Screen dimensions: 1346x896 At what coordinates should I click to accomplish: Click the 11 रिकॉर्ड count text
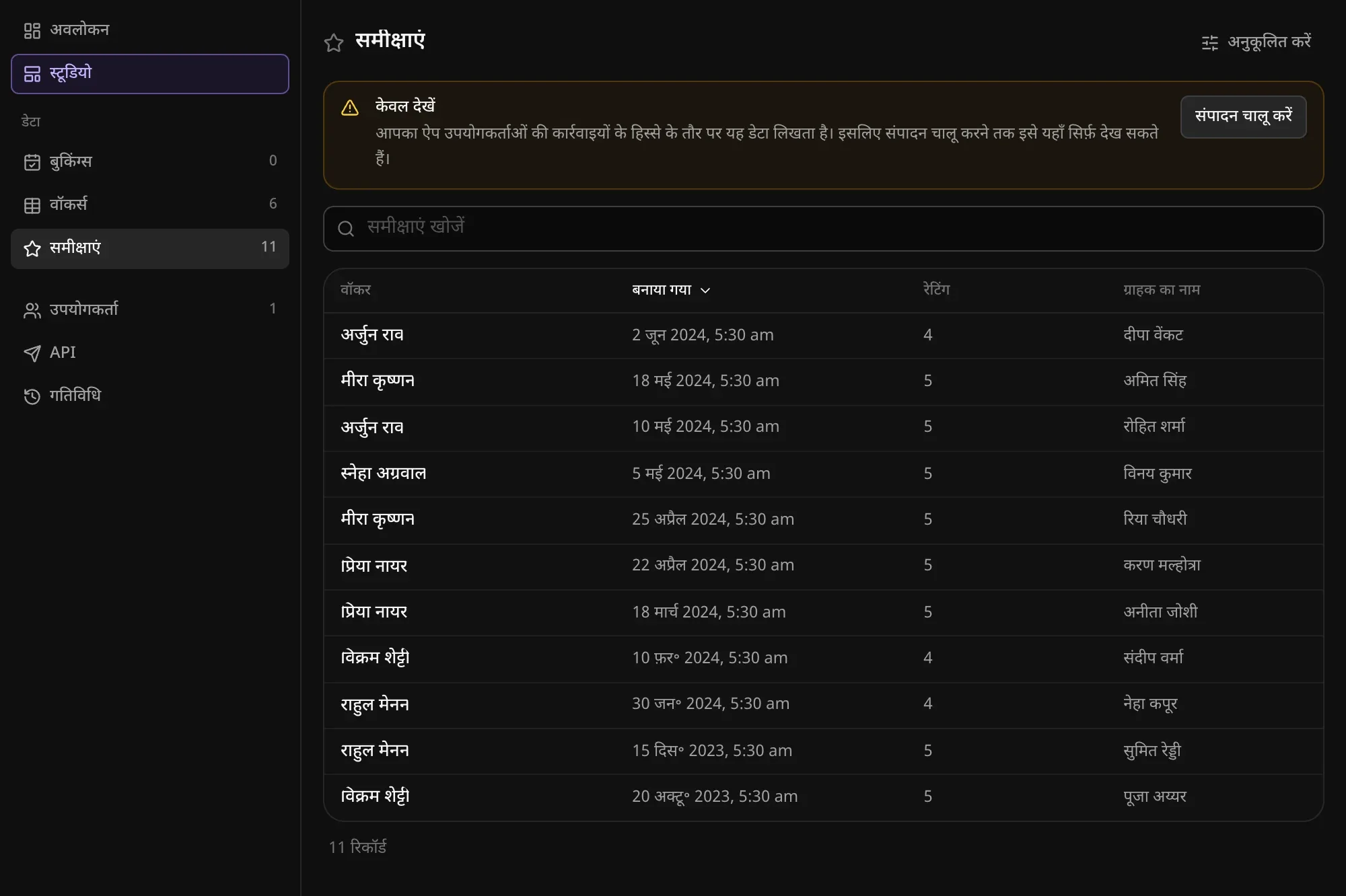[357, 848]
